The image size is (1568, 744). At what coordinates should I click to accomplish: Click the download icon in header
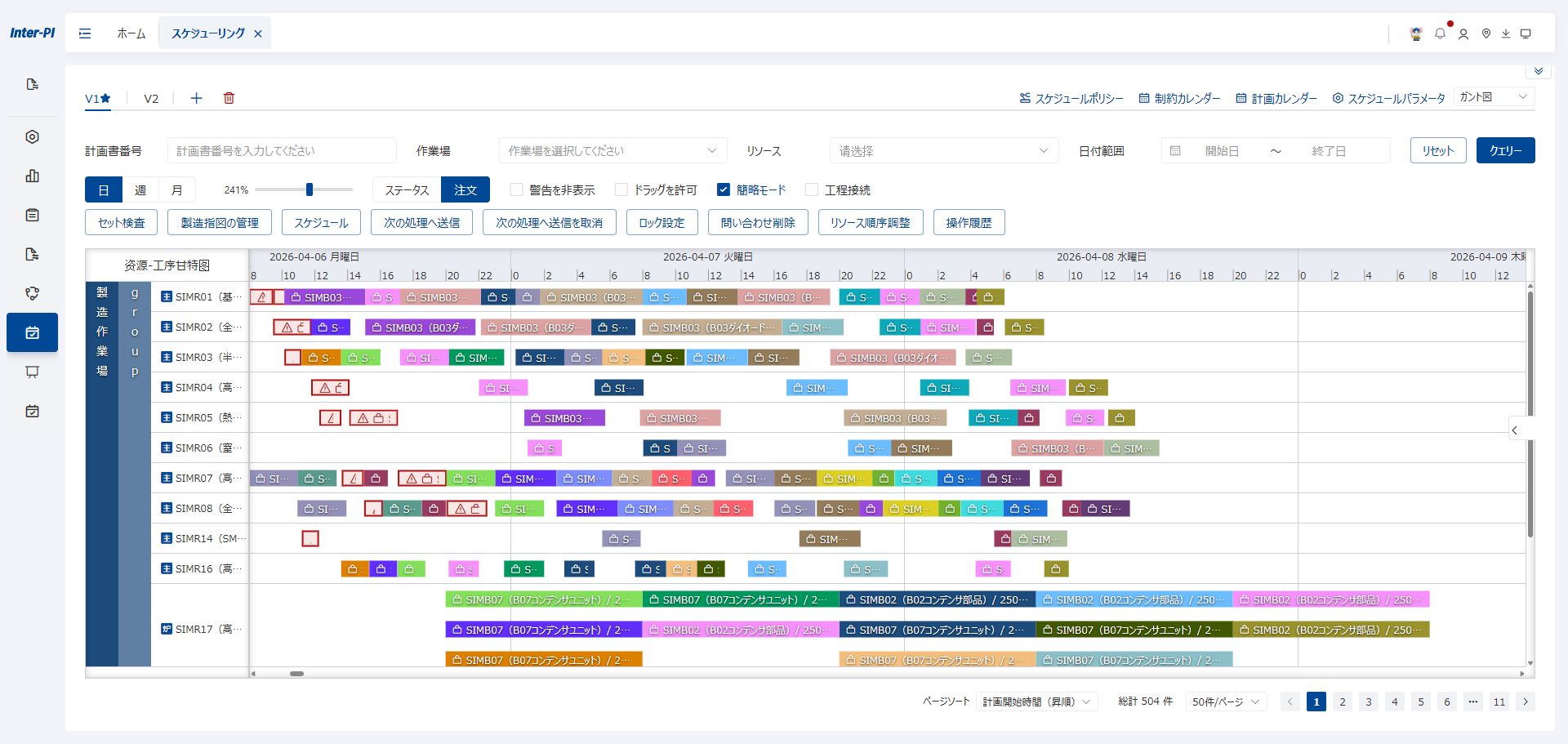(x=1506, y=33)
